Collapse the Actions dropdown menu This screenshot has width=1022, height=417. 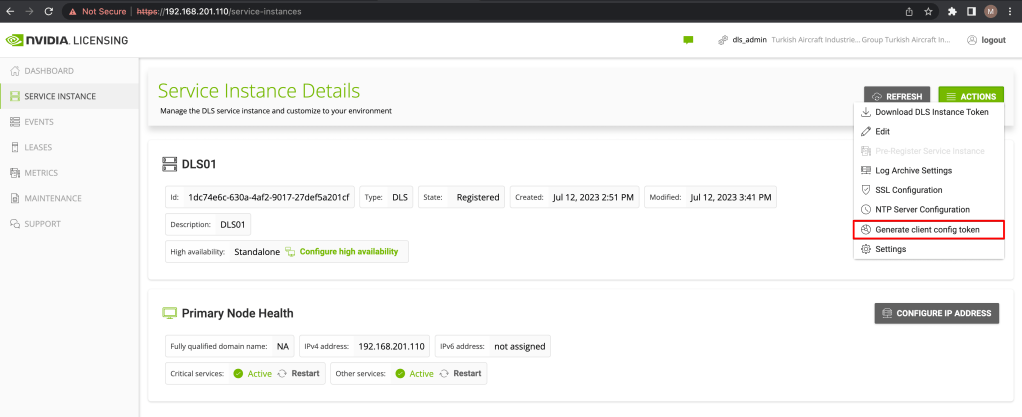(970, 96)
